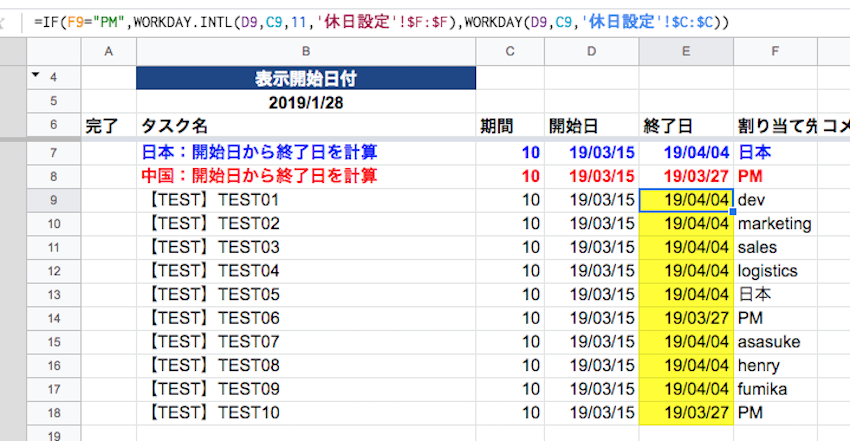Select the 2019/1/28 date cell
Screen dimensions: 850x441
[306, 102]
